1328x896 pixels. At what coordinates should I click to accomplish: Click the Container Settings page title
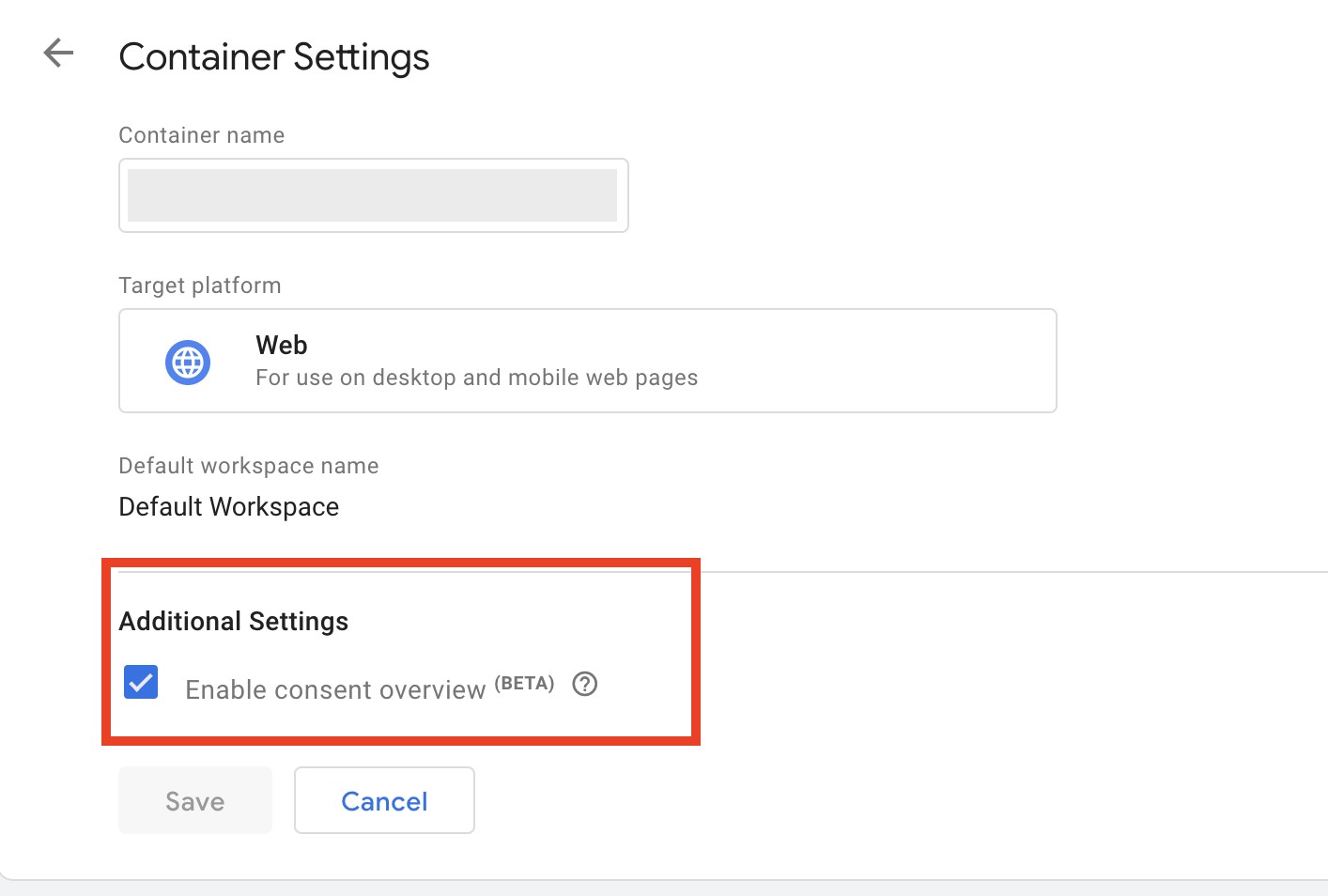[274, 57]
